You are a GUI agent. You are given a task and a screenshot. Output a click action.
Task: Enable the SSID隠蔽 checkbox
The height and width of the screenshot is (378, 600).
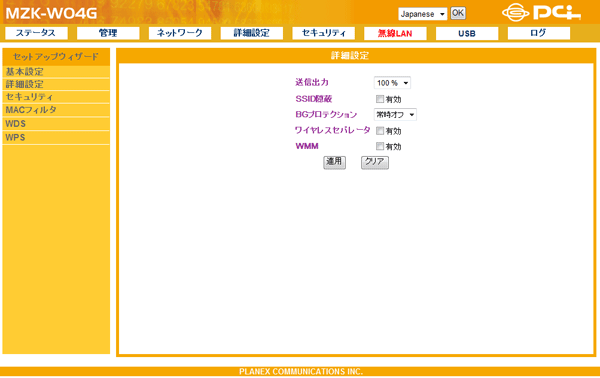click(x=380, y=99)
